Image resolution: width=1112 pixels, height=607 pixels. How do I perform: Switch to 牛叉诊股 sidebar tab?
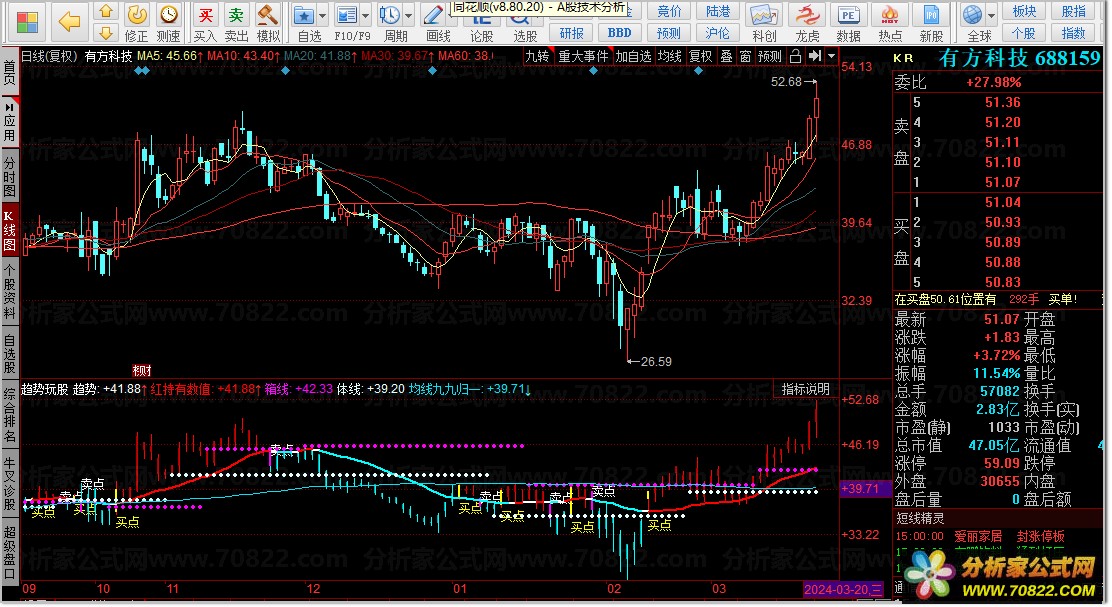[x=9, y=484]
